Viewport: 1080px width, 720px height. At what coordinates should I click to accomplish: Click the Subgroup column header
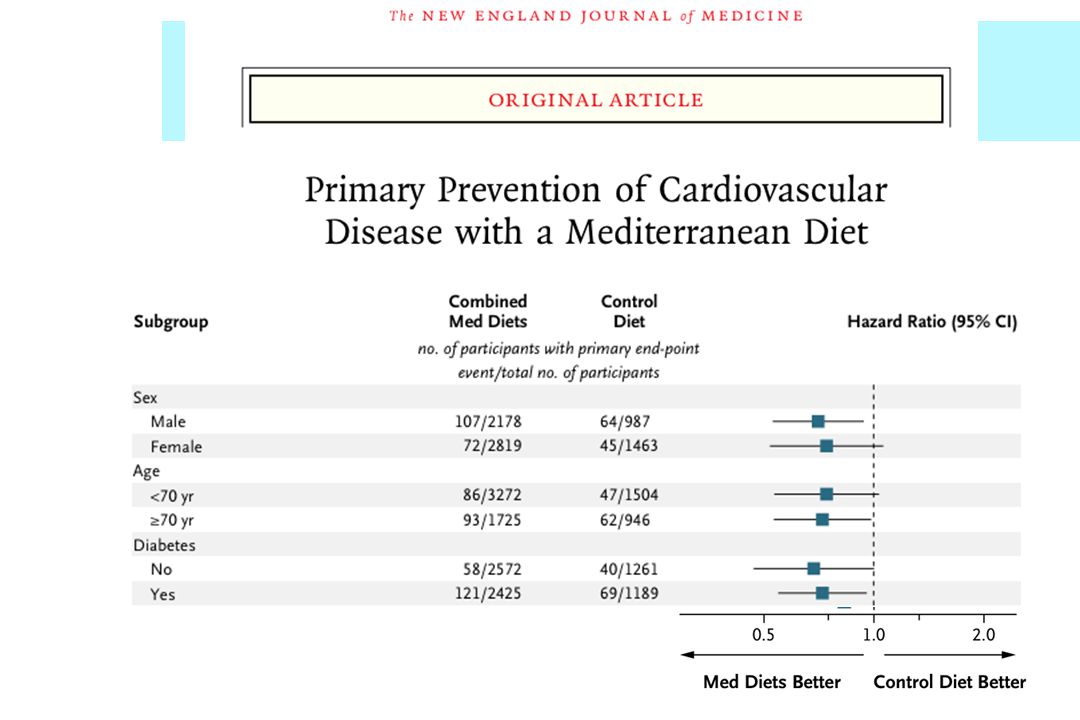coord(171,322)
